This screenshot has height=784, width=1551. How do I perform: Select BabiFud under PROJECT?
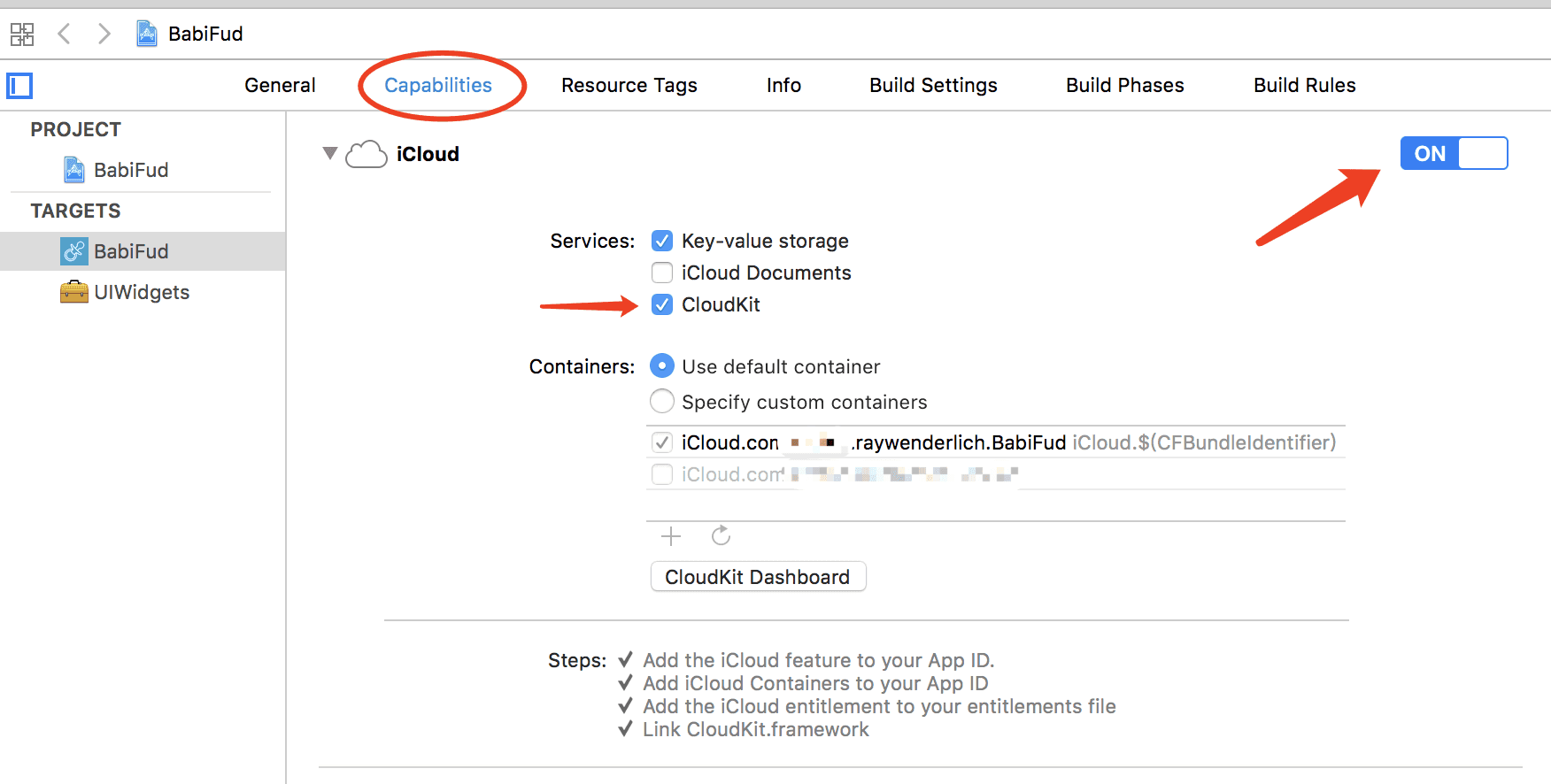130,170
